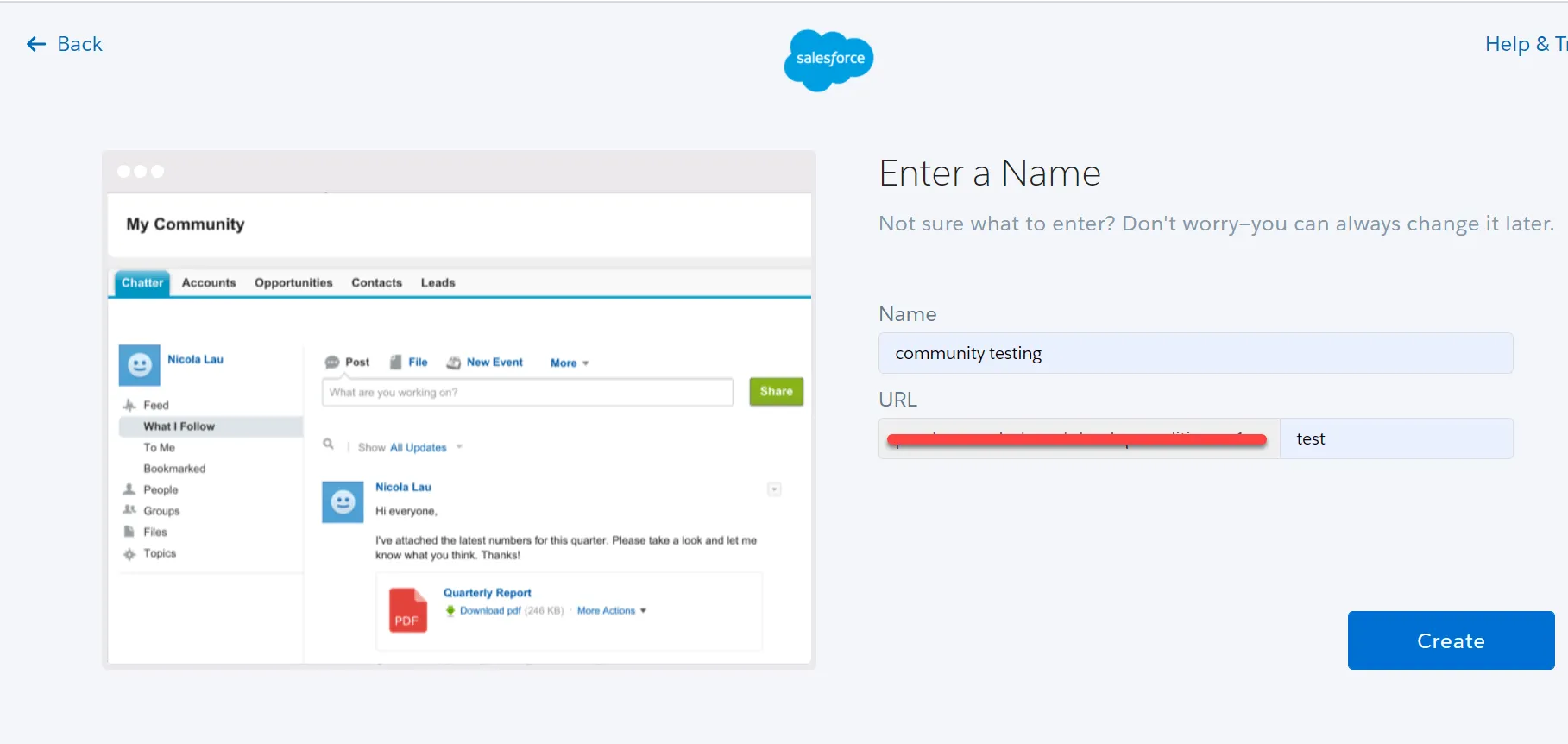Select Bookmarked in sidebar
This screenshot has height=744, width=1568.
174,469
